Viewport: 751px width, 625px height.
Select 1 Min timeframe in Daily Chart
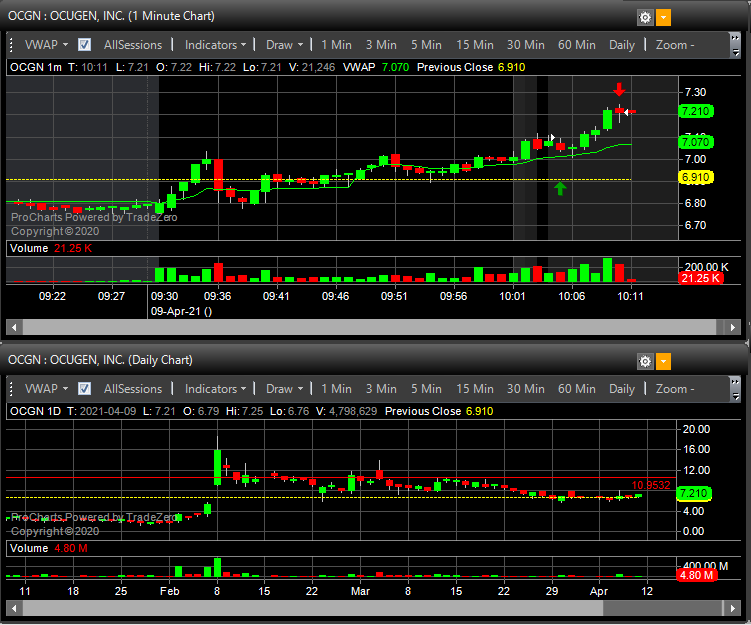336,388
